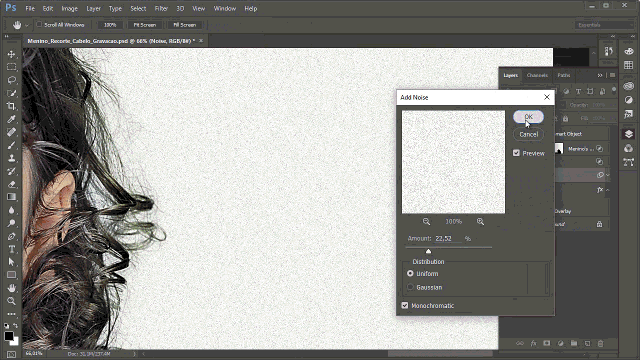
Task: Select the Eraser tool
Action: (11, 184)
